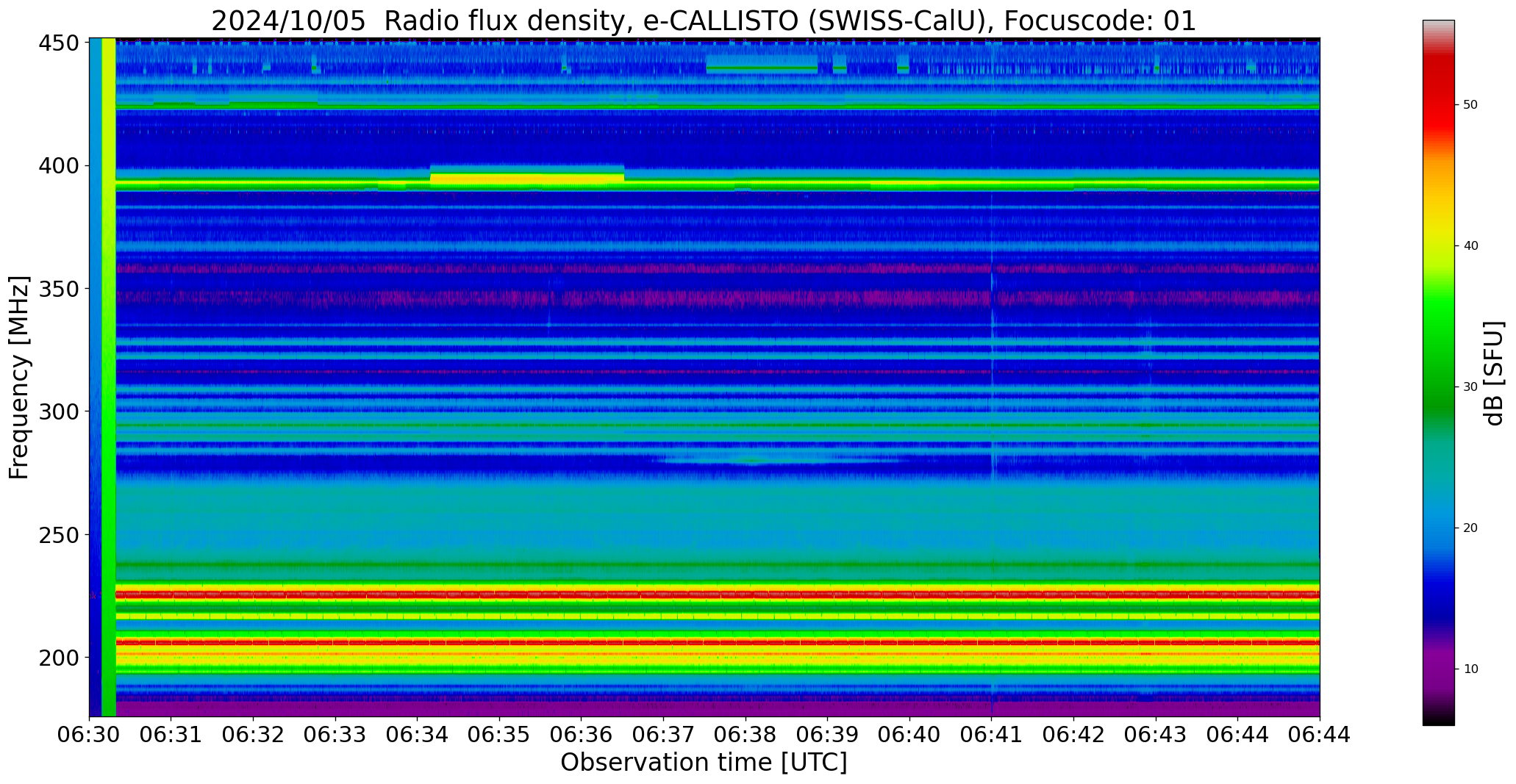
Task: Click the 06:40 time tick label
Action: [x=909, y=735]
